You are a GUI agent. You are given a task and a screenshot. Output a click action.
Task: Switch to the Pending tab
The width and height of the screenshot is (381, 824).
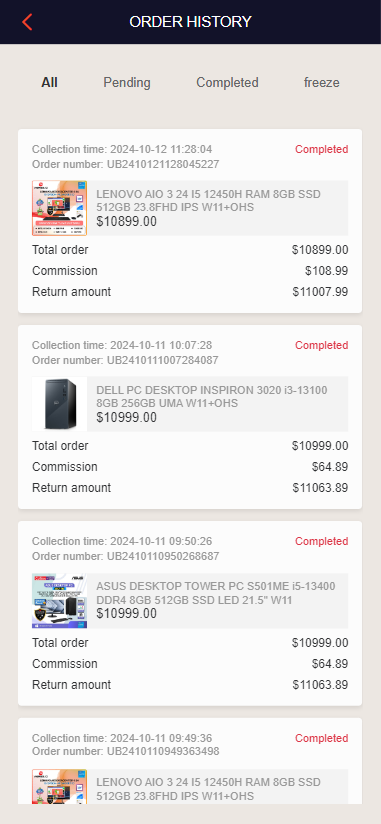tap(127, 83)
